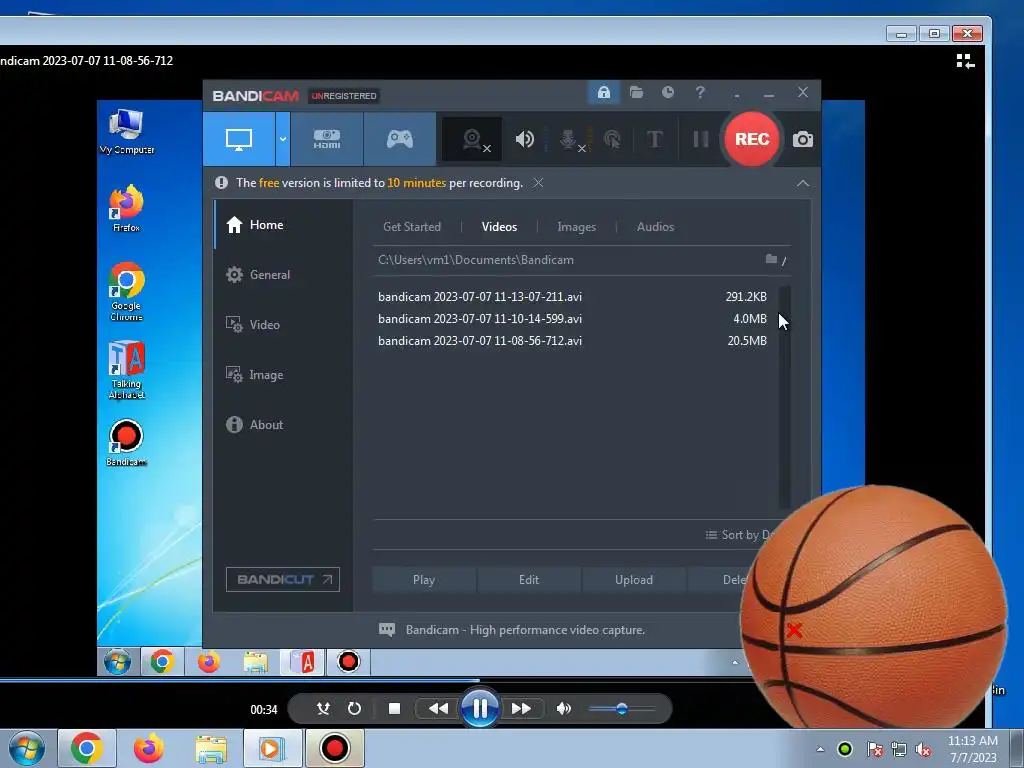Open Talking Alphabet desktop shortcut in video
1024x768 pixels.
tap(126, 370)
